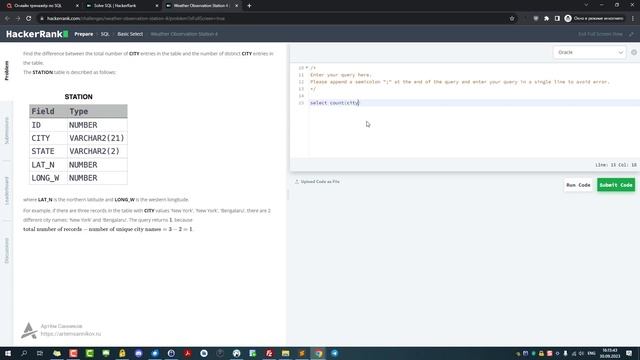Click the VARCHAR2(21) type cell

coord(97,138)
